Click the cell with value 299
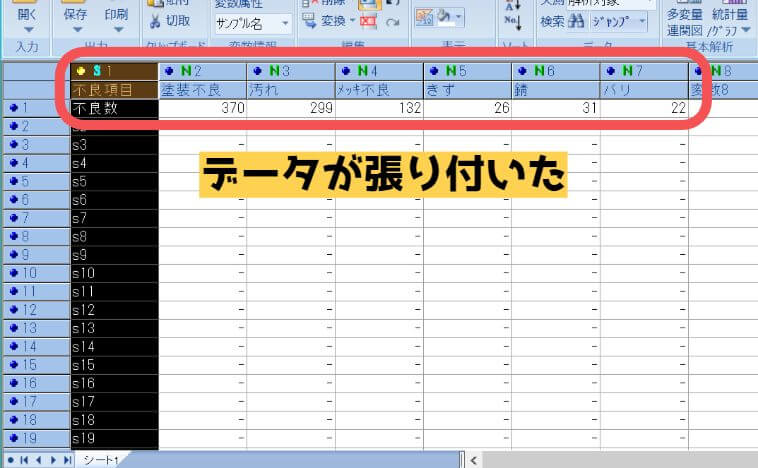 291,108
